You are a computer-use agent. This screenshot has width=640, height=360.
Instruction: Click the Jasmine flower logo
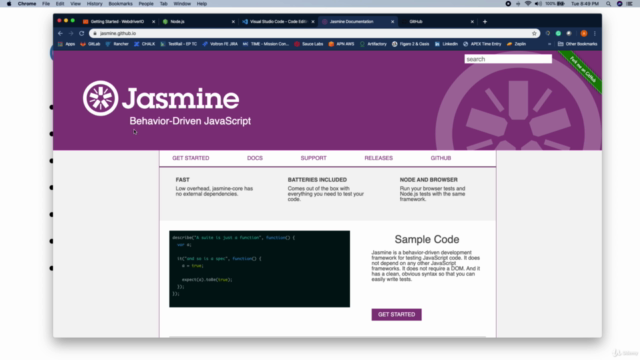(x=100, y=98)
